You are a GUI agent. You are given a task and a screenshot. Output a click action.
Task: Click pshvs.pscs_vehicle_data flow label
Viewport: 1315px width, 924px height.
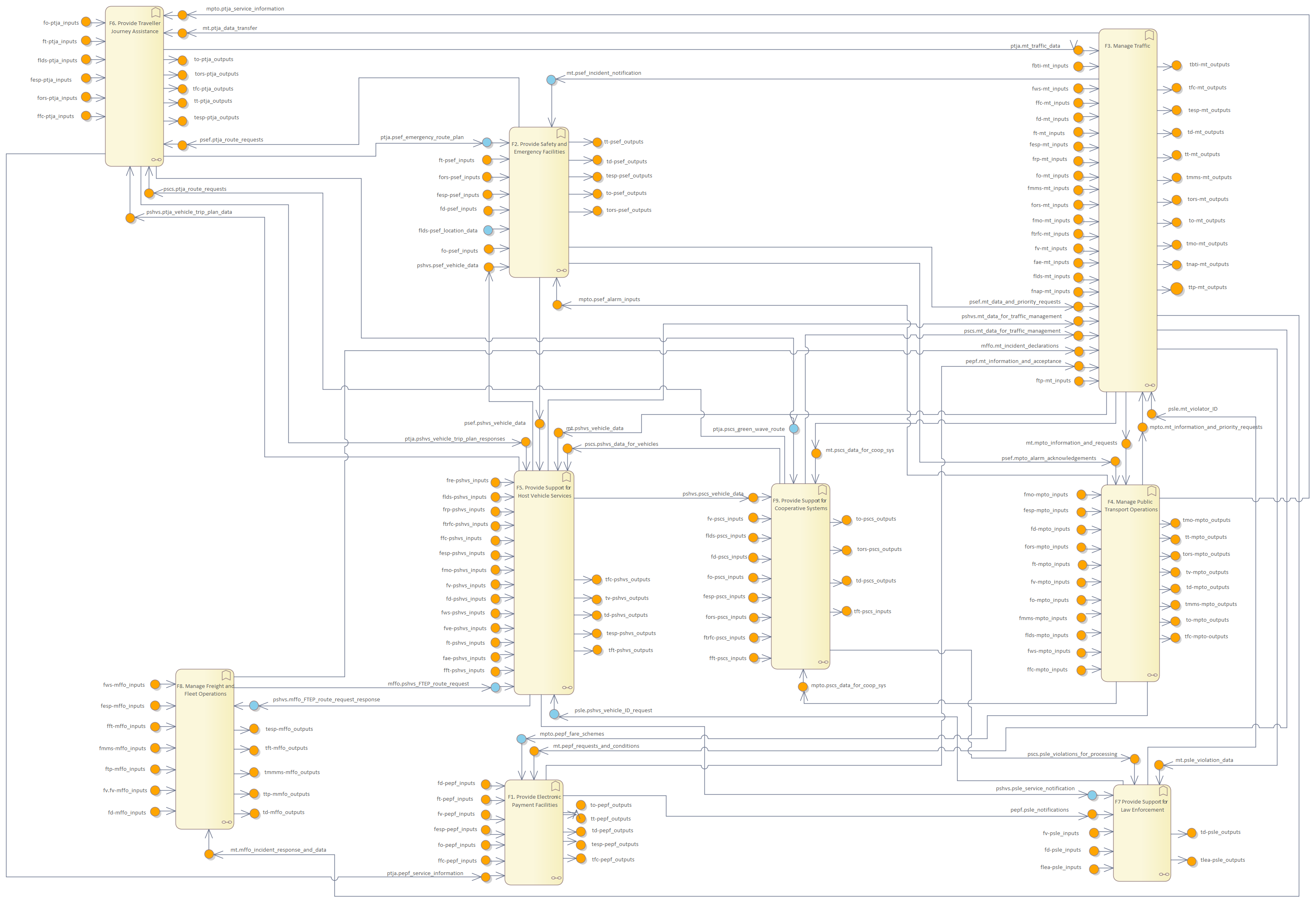tap(712, 494)
